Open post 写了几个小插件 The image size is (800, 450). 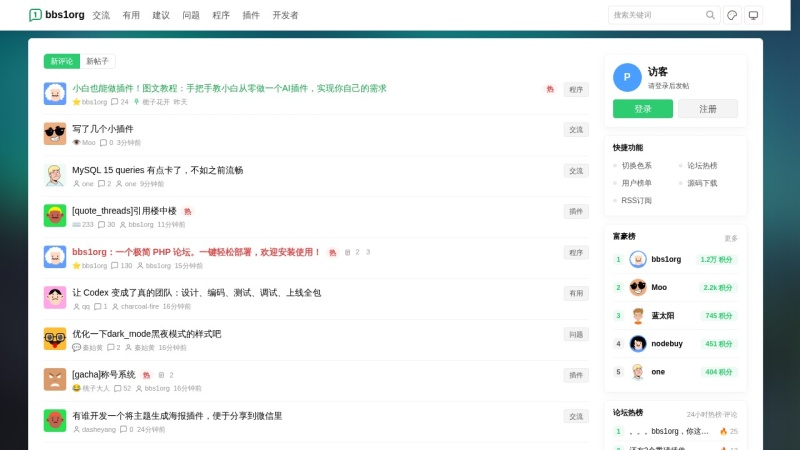pos(103,129)
